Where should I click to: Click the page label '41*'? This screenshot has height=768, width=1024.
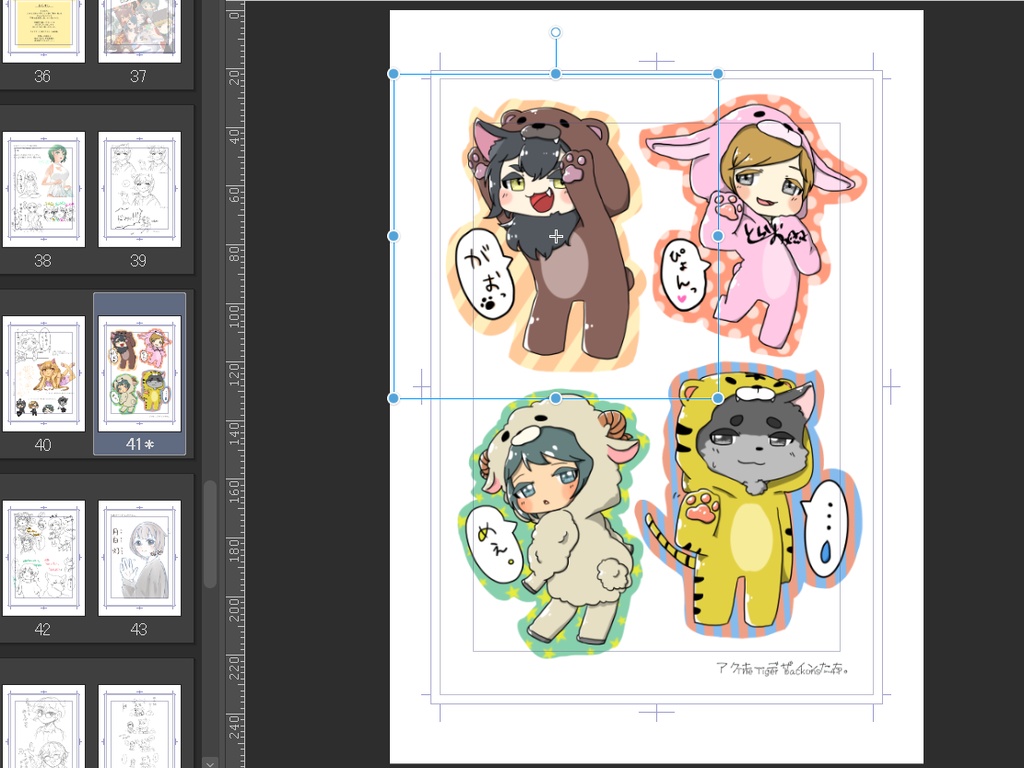coord(140,444)
